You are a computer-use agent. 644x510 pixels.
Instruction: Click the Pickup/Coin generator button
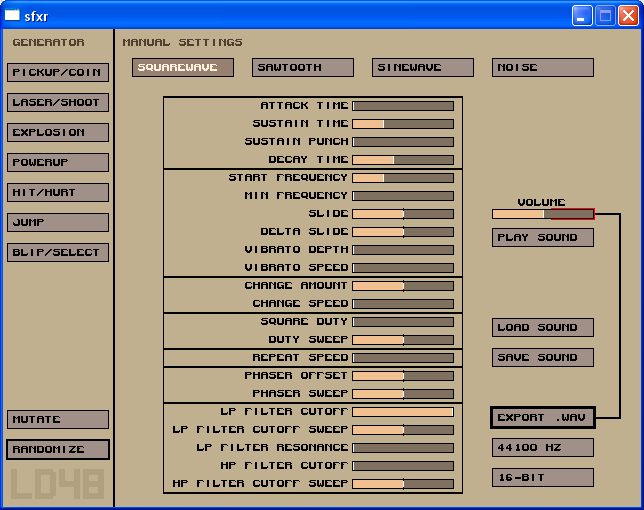pos(57,72)
